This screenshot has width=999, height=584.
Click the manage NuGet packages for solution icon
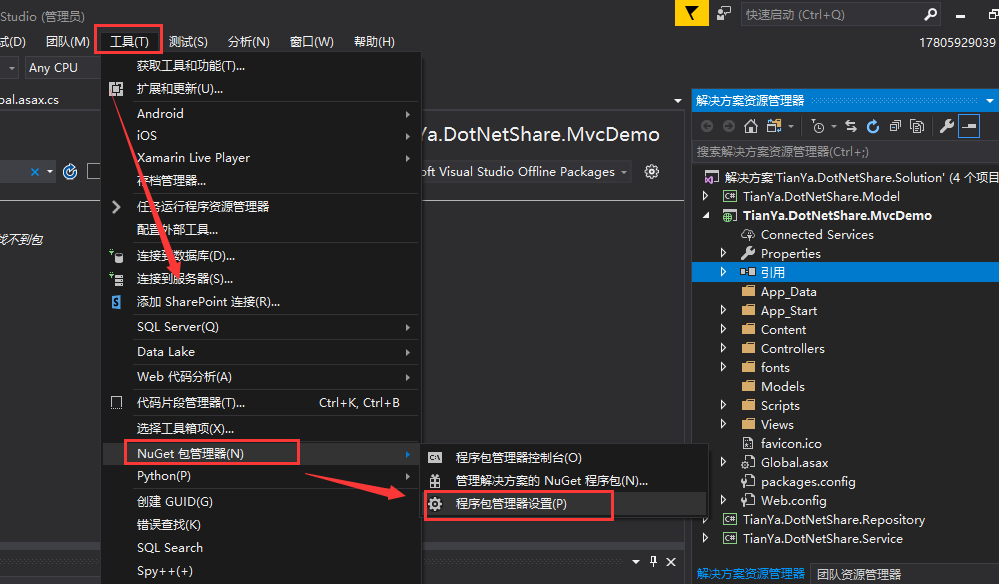tap(435, 481)
